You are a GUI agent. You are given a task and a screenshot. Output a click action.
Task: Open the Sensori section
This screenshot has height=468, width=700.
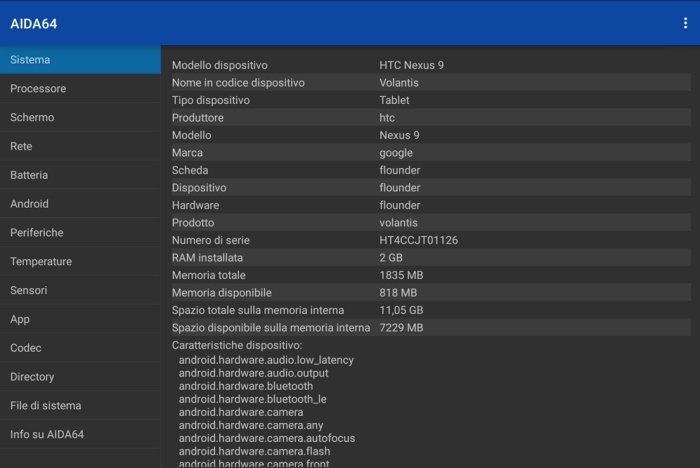[x=80, y=290]
